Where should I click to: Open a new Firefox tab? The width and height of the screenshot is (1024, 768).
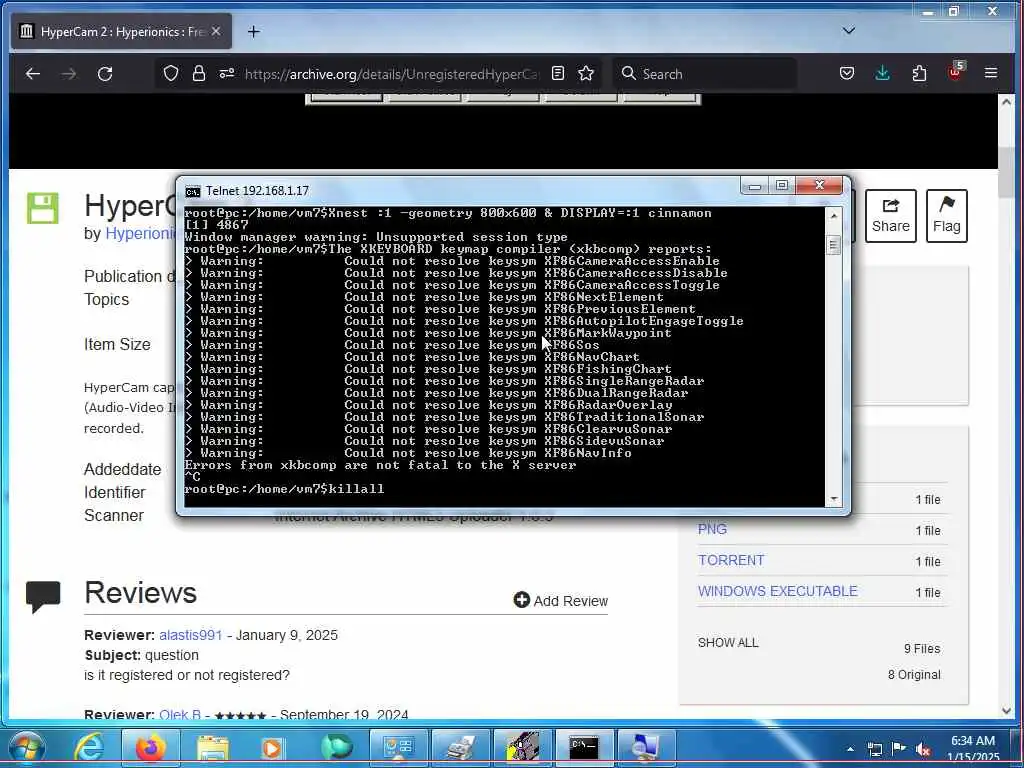pyautogui.click(x=253, y=31)
